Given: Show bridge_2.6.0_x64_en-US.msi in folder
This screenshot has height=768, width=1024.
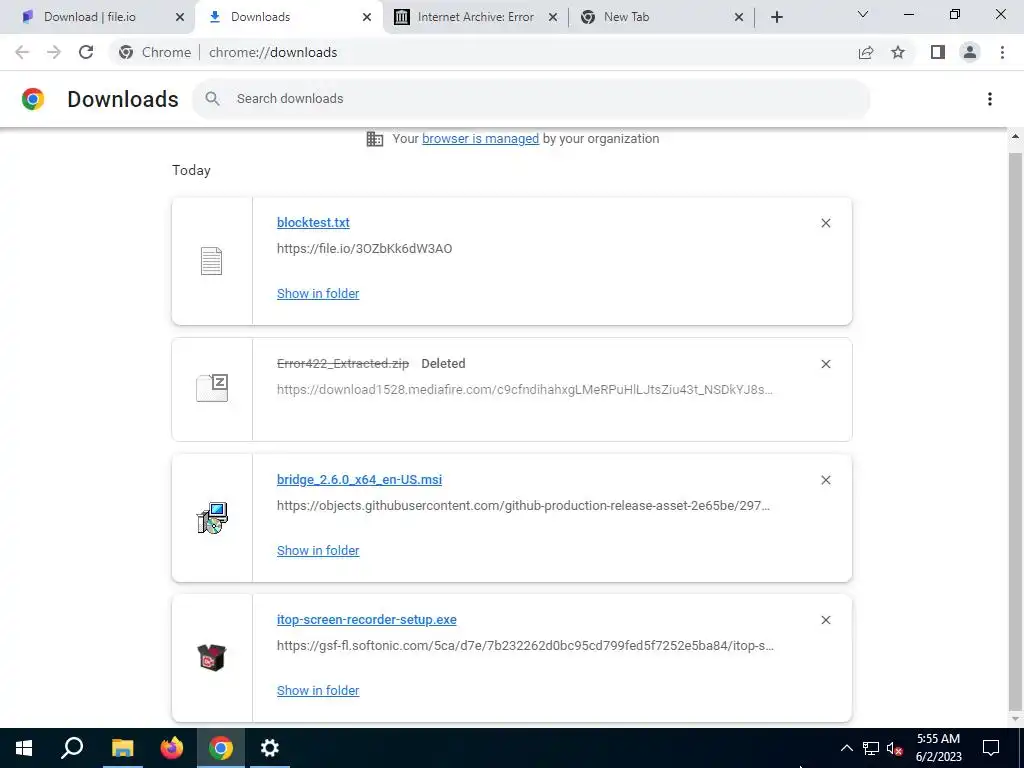Looking at the screenshot, I should click(318, 551).
